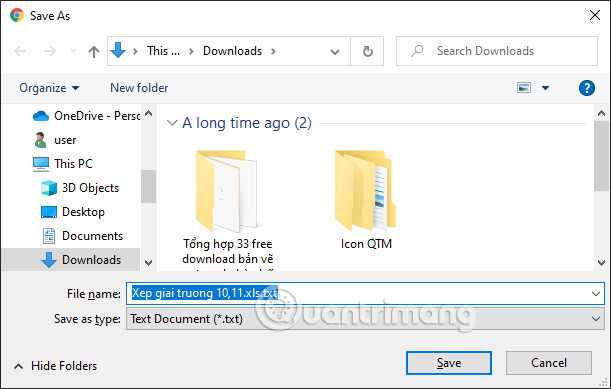Open the recent locations dropdown arrow
Viewport: 611px width, 389px height.
(x=73, y=51)
